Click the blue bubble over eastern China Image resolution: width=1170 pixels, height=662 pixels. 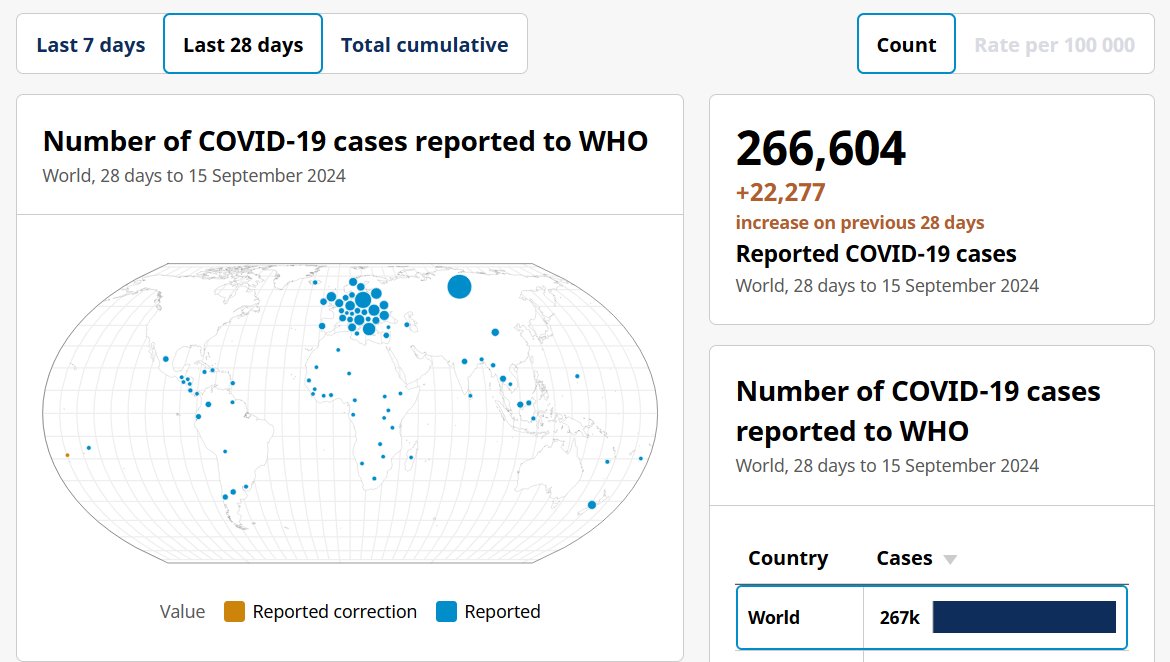(x=495, y=332)
